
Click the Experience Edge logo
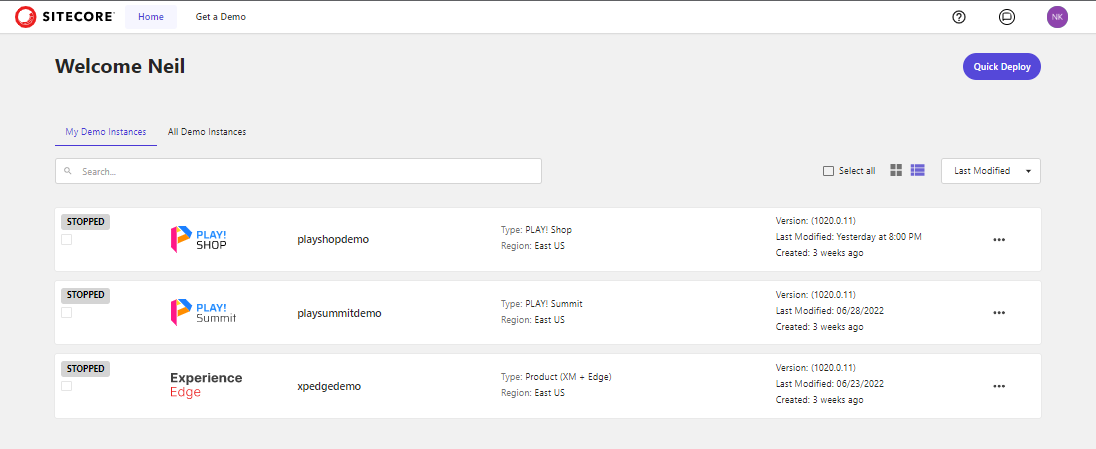point(206,385)
